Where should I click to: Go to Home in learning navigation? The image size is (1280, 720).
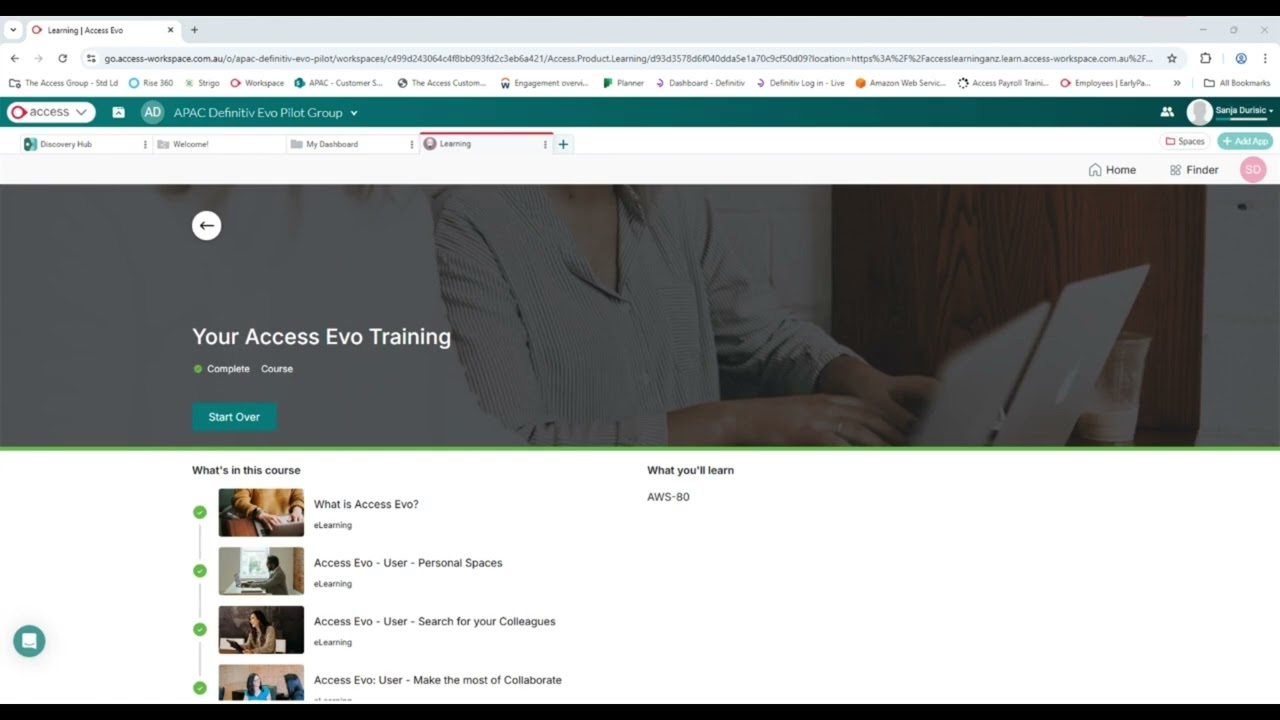click(x=1112, y=170)
